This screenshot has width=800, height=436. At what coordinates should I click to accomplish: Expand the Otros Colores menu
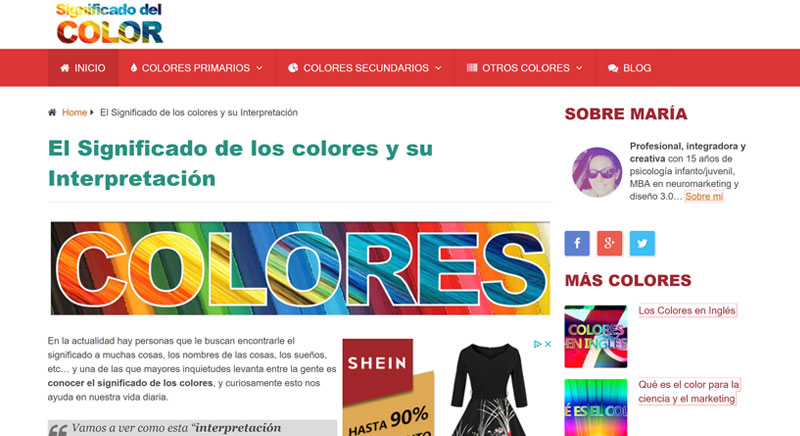pos(524,68)
